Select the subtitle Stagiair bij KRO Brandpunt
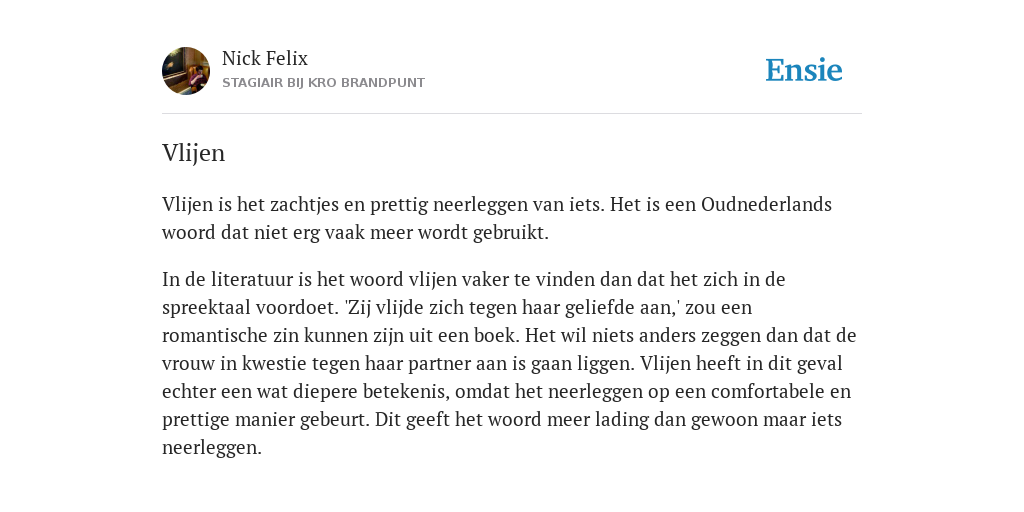The width and height of the screenshot is (1024, 512). point(323,83)
